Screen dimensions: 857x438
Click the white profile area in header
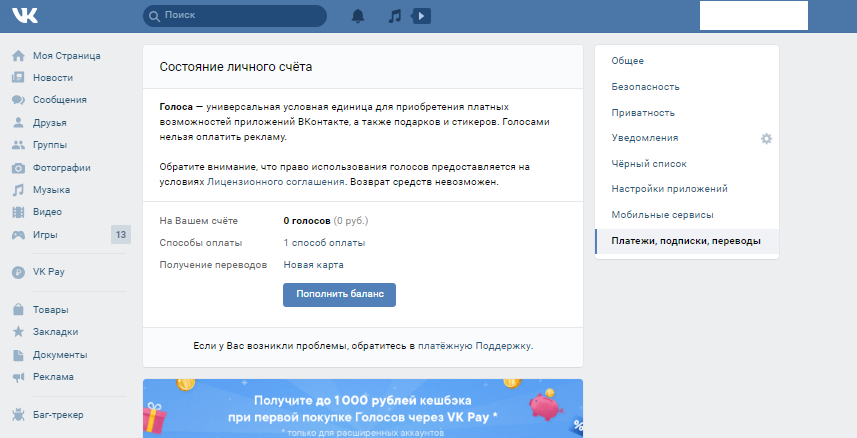click(x=754, y=15)
